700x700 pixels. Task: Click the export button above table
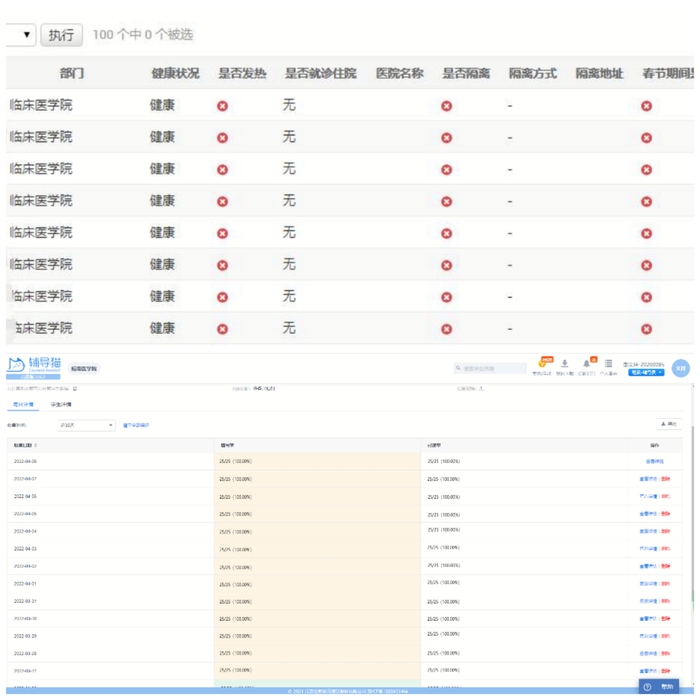pyautogui.click(x=670, y=425)
